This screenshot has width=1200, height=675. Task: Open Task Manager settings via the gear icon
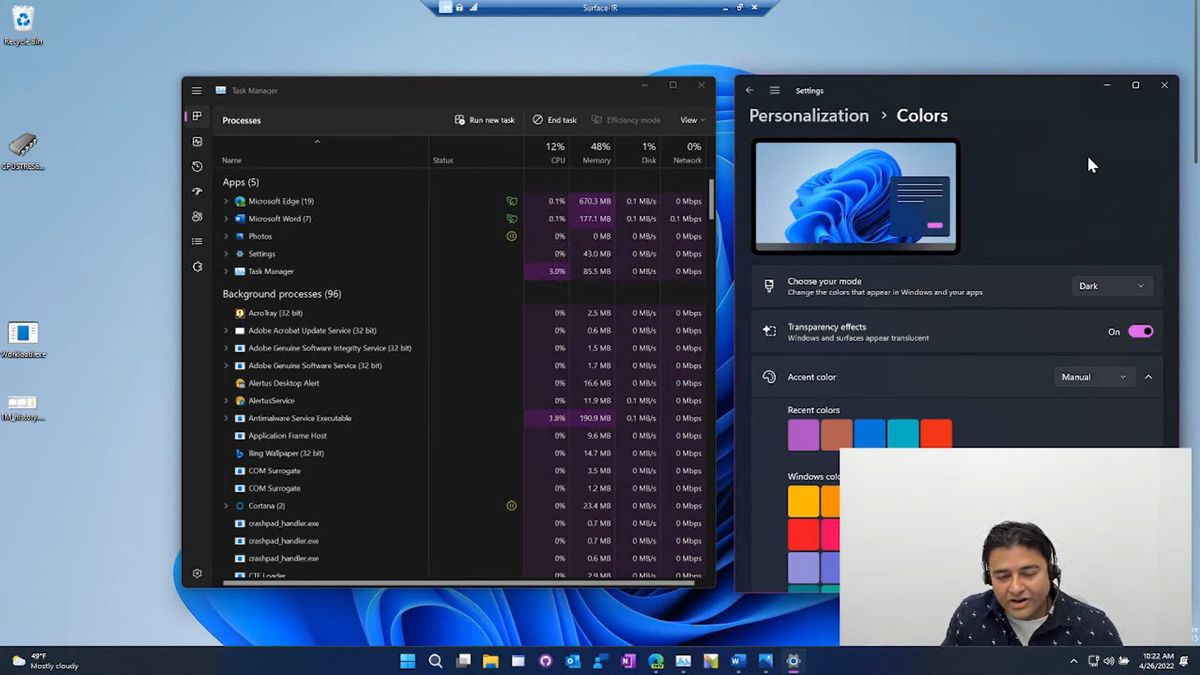(x=197, y=573)
